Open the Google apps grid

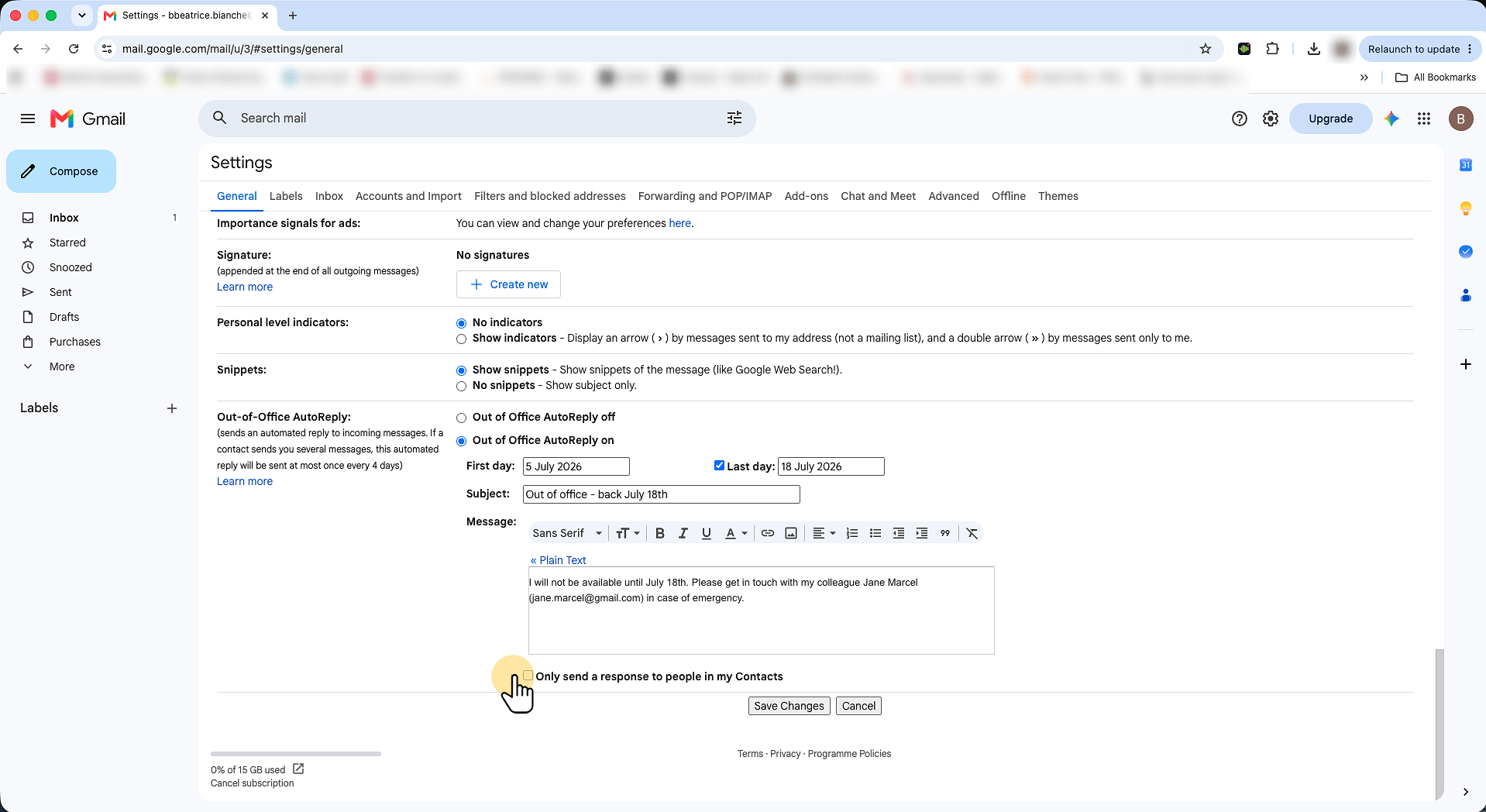point(1423,119)
